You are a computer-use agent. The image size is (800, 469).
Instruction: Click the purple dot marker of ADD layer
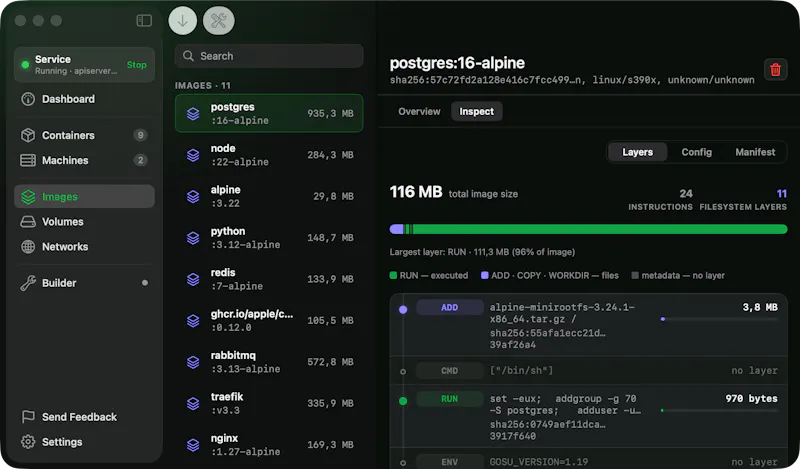tap(403, 309)
